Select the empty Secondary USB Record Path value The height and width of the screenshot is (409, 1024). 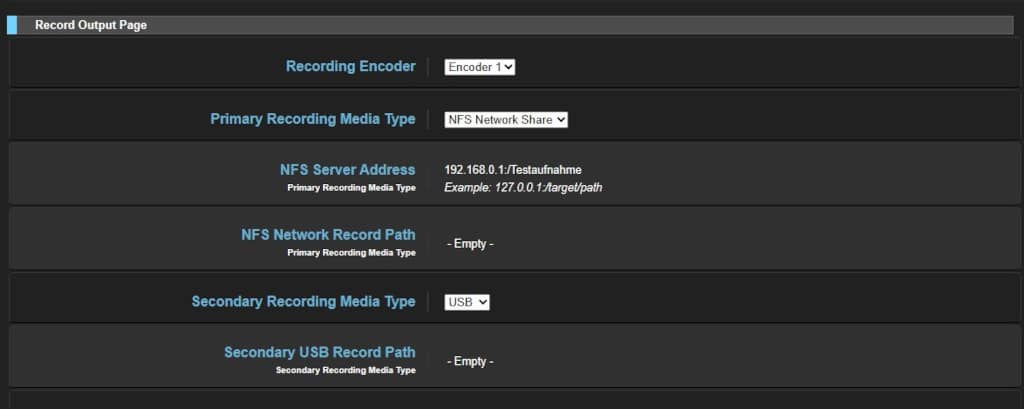[470, 361]
